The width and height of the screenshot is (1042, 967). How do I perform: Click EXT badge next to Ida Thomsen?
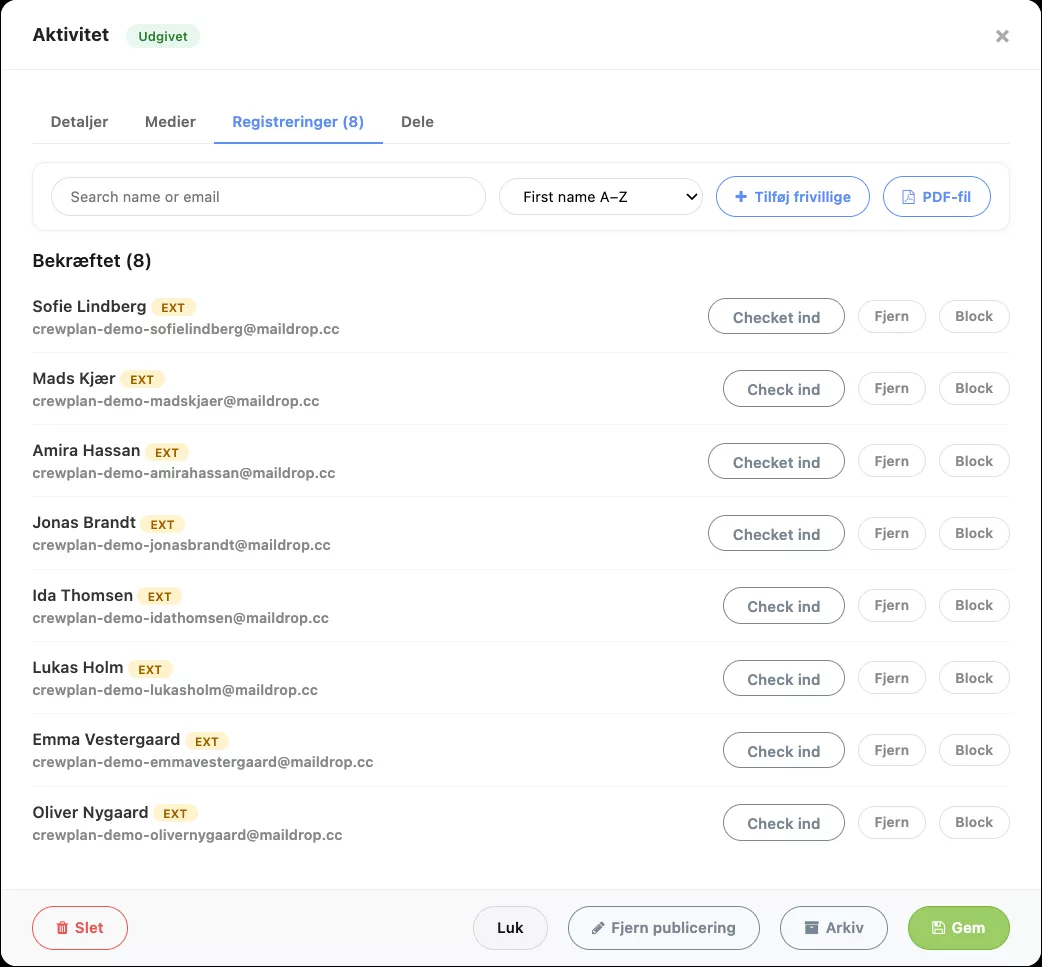point(159,597)
